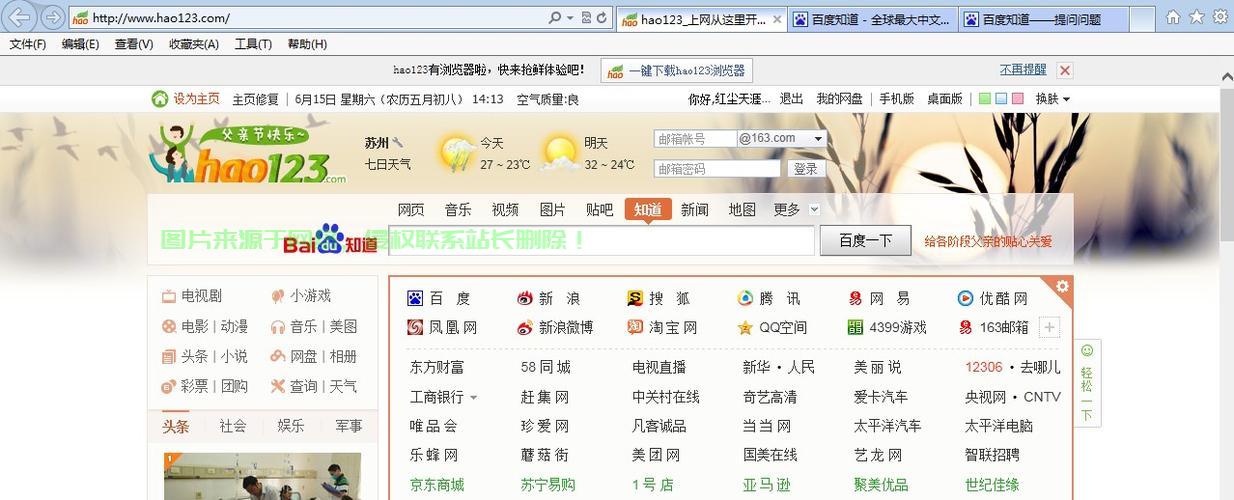Screen dimensions: 1234x500
Task: Click the 一键下载hao123浏览器 button
Action: (x=677, y=70)
